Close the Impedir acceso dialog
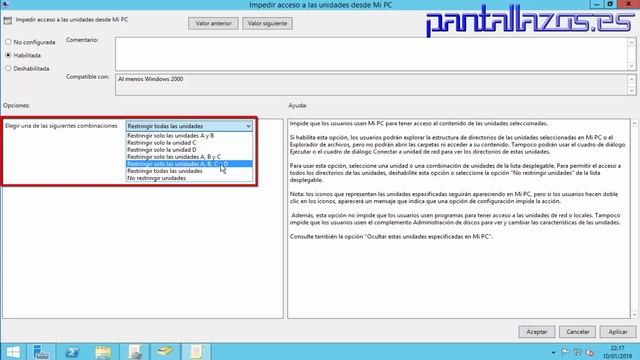 pyautogui.click(x=629, y=4)
